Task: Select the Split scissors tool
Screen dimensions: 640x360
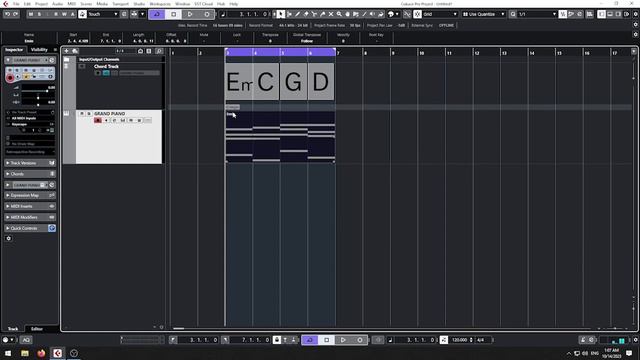Action: [x=314, y=14]
